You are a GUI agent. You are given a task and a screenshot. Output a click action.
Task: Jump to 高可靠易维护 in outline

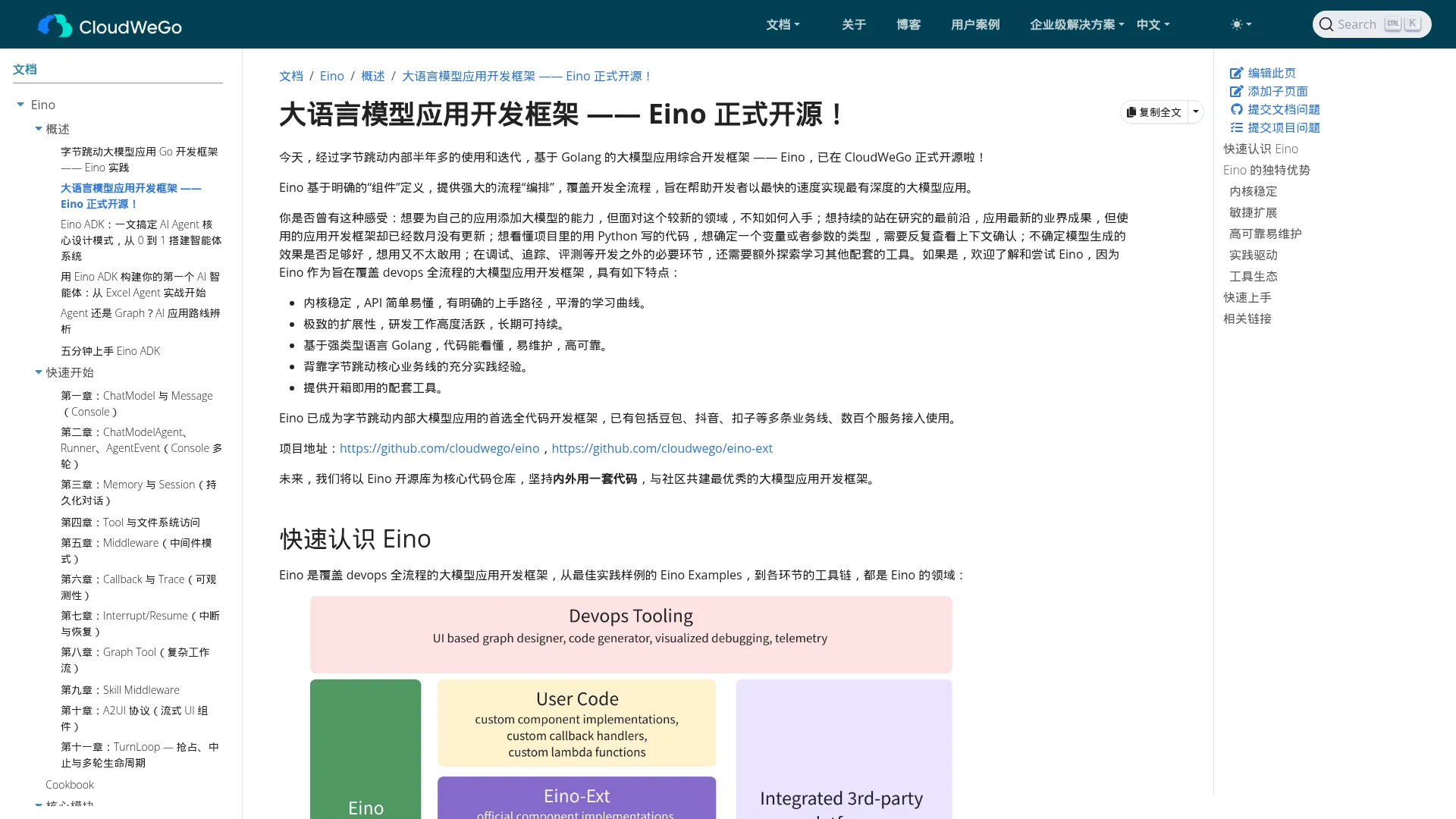pyautogui.click(x=1265, y=234)
